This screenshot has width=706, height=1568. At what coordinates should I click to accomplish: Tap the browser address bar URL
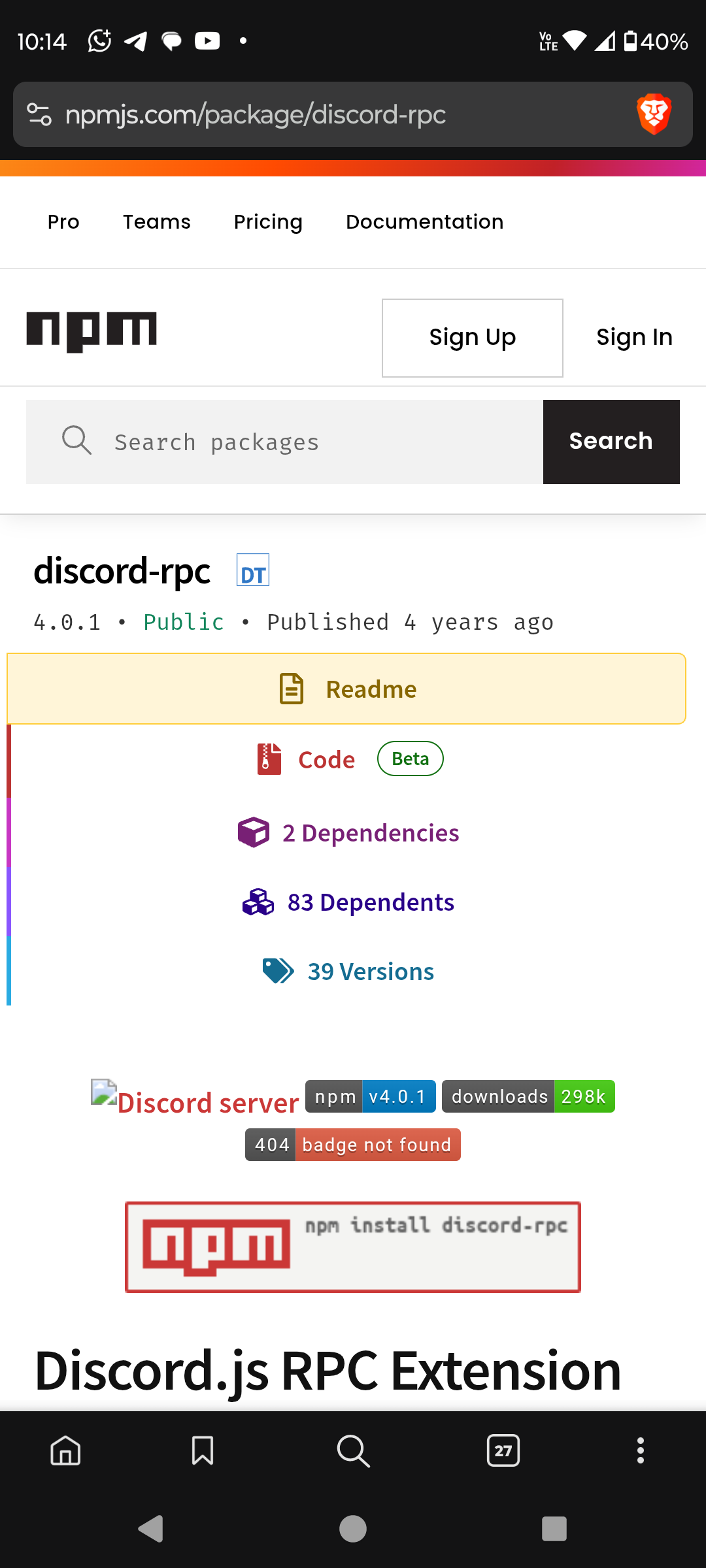[x=256, y=114]
